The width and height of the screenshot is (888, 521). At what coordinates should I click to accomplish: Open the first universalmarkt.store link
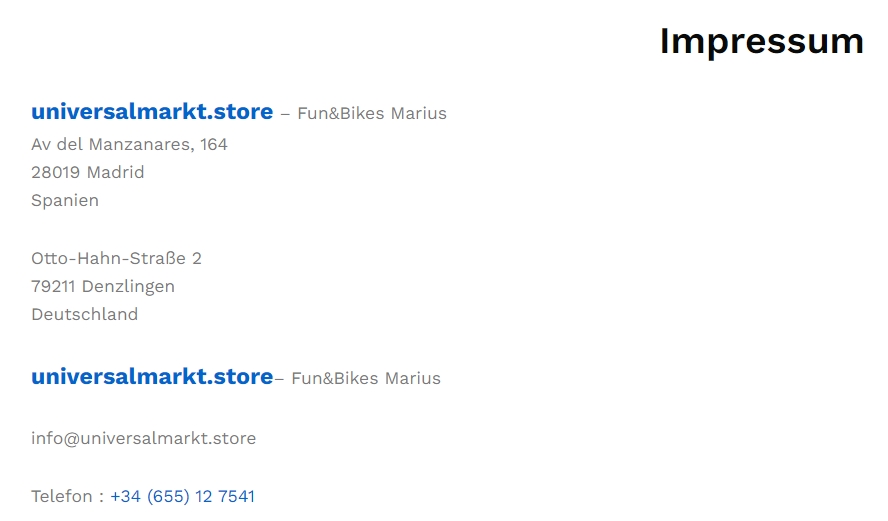click(152, 112)
